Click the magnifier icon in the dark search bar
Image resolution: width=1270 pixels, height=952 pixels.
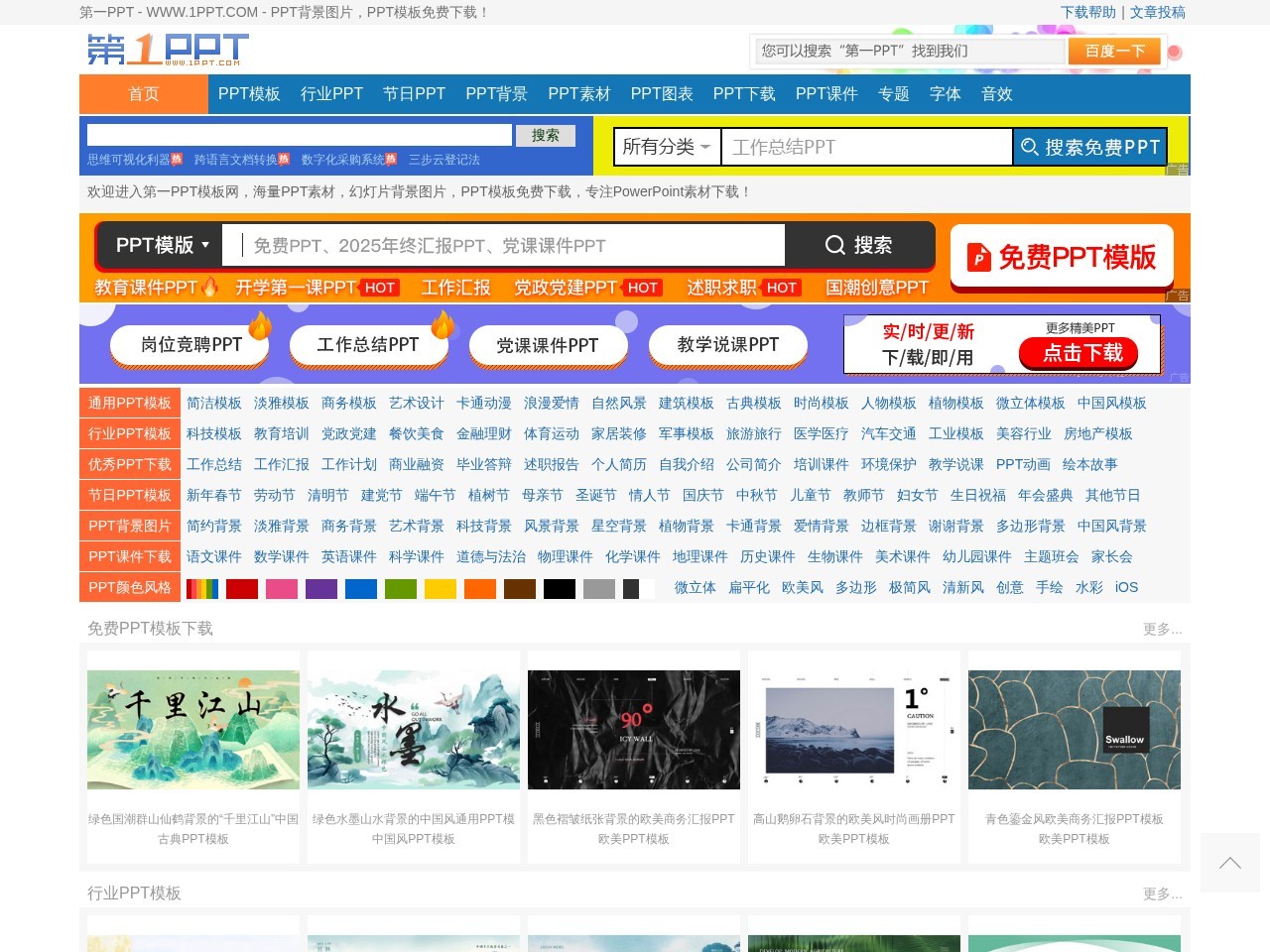[x=834, y=245]
